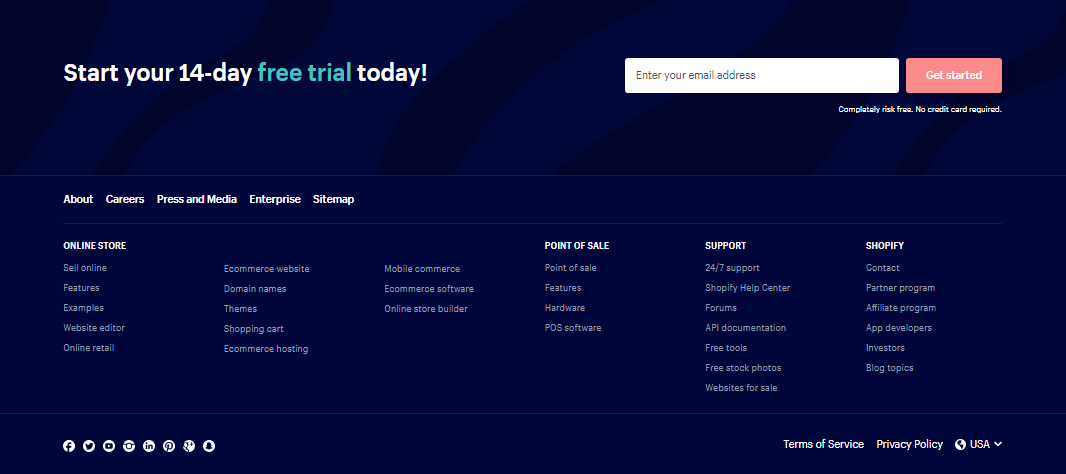Viewport: 1066px width, 474px height.
Task: Open the Ecommerce hosting link
Action: [x=266, y=349]
